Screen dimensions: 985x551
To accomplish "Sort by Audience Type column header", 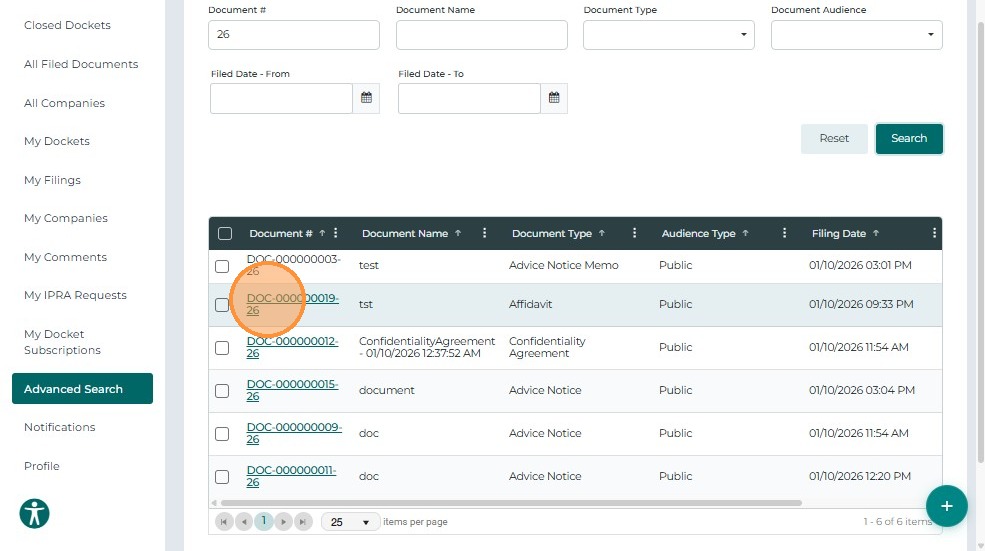I will click(x=699, y=233).
